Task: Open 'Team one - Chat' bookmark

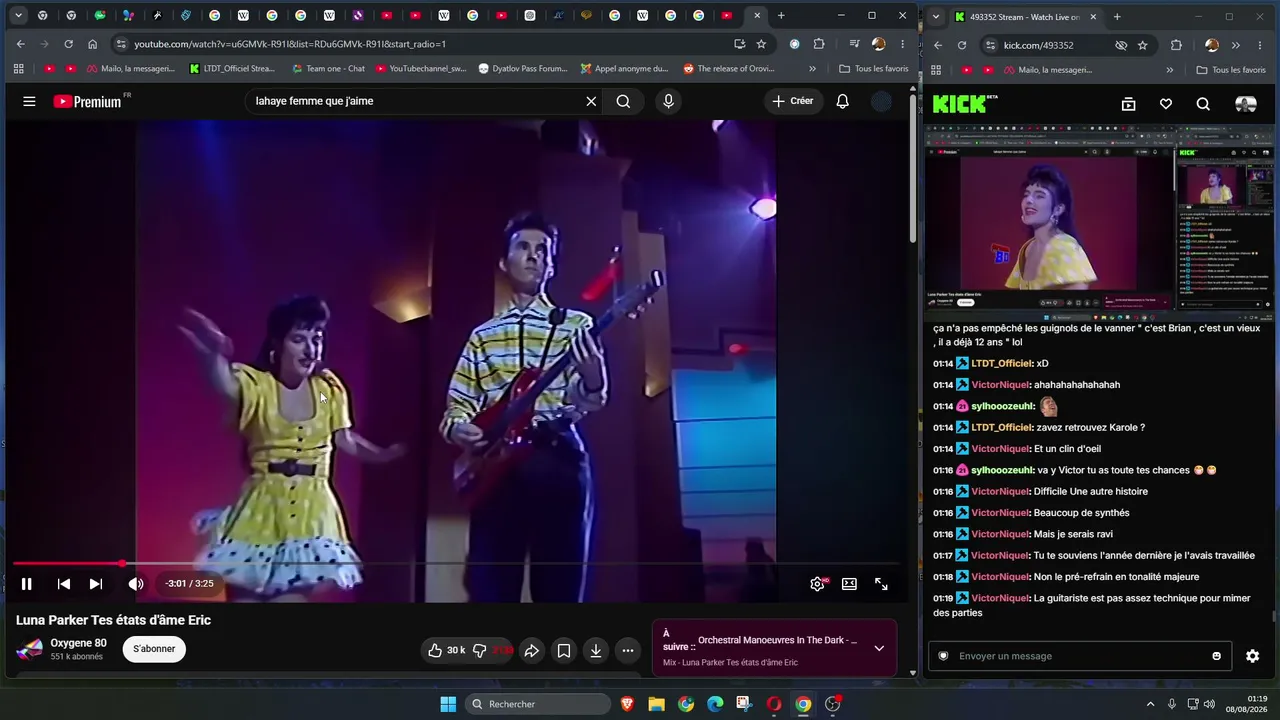Action: click(x=328, y=69)
